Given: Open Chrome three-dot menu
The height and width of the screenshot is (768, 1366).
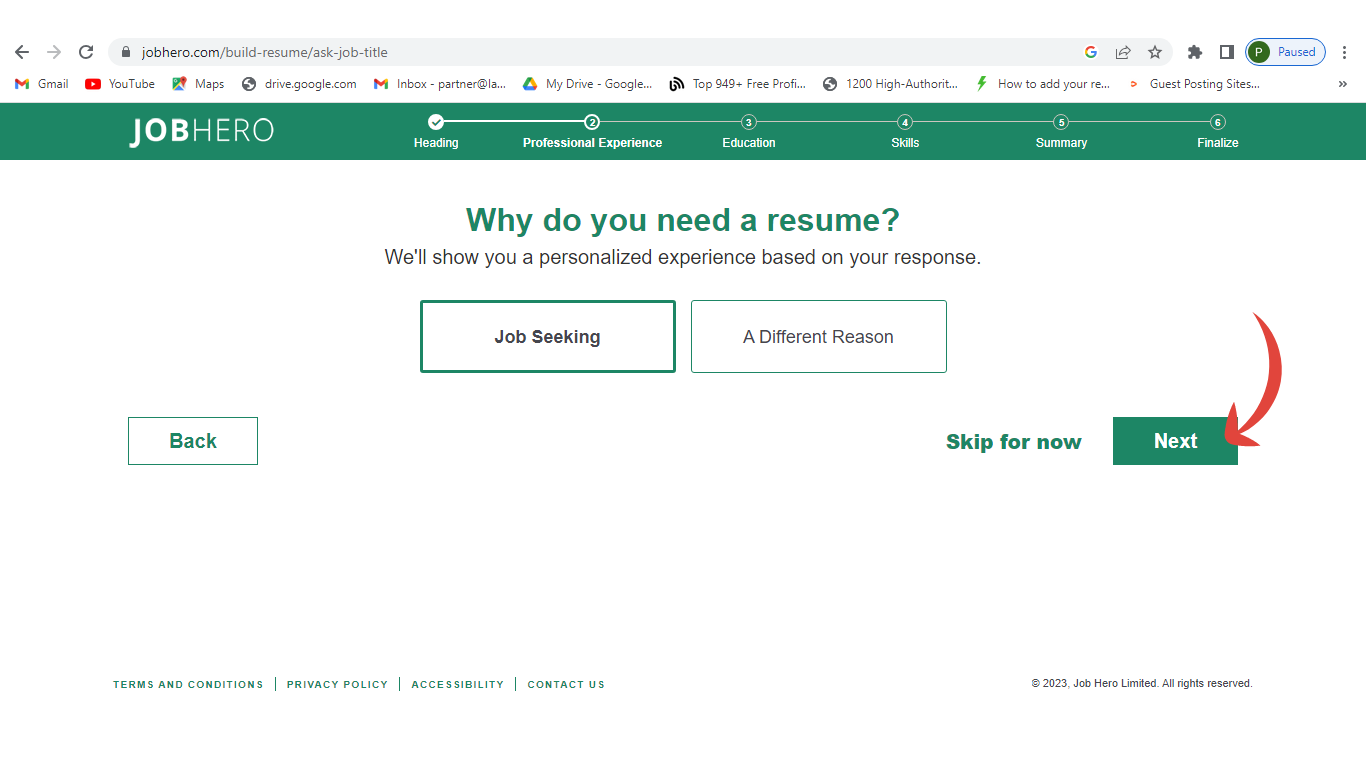Looking at the screenshot, I should click(1344, 52).
